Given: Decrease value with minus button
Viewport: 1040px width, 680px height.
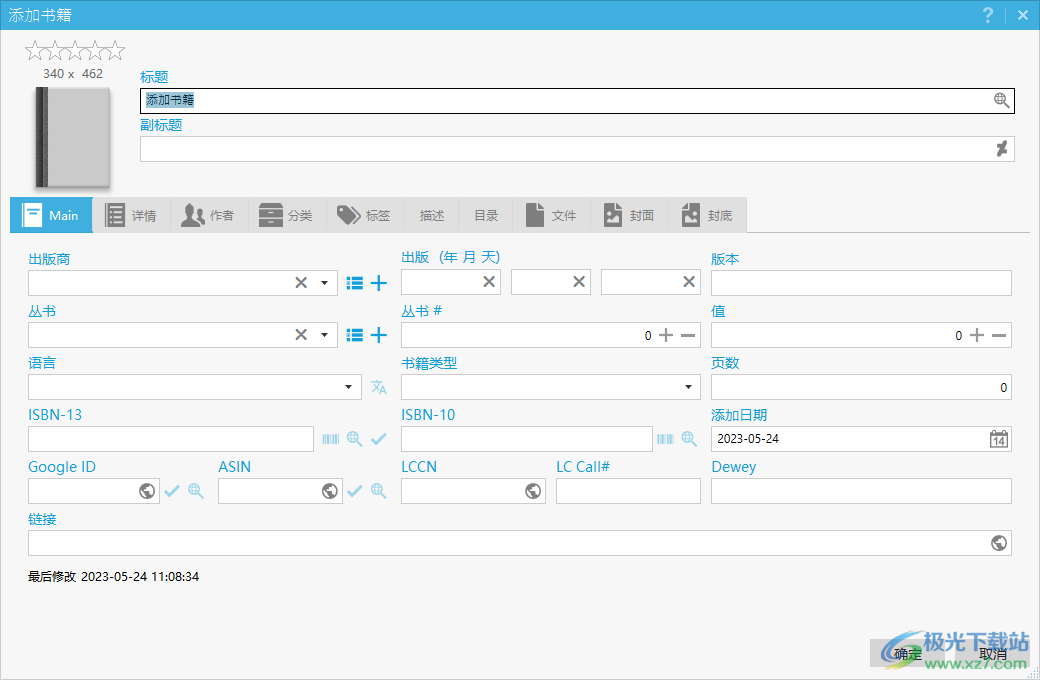Looking at the screenshot, I should tap(999, 335).
